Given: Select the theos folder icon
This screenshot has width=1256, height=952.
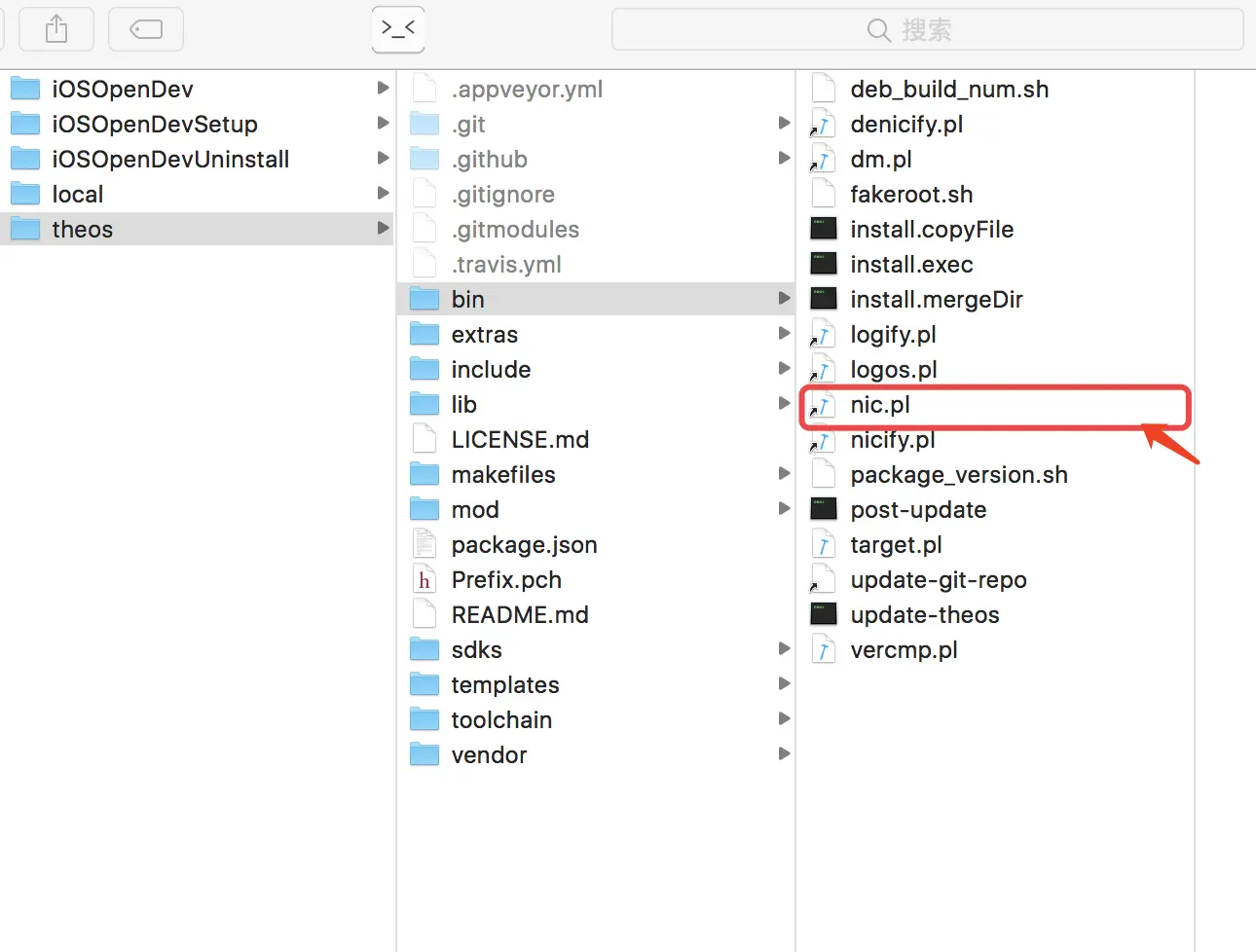Looking at the screenshot, I should [x=25, y=229].
